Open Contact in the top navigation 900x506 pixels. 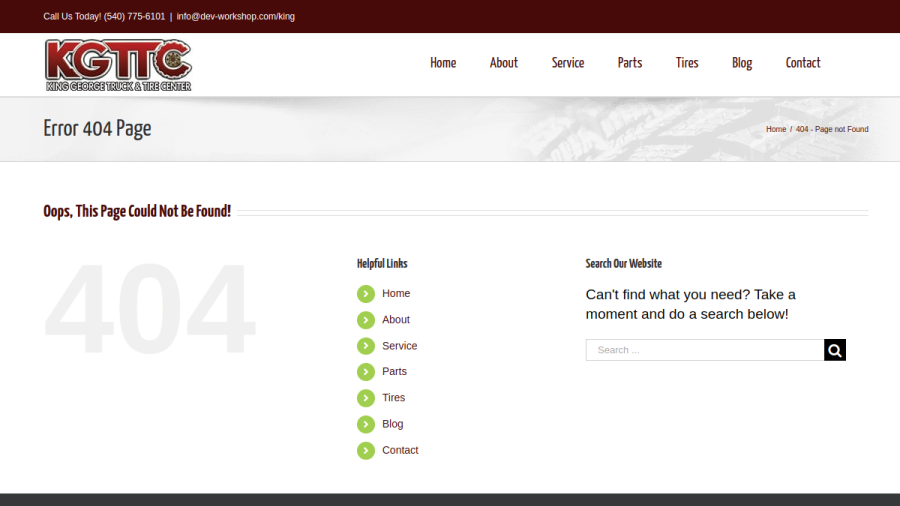[x=803, y=63]
